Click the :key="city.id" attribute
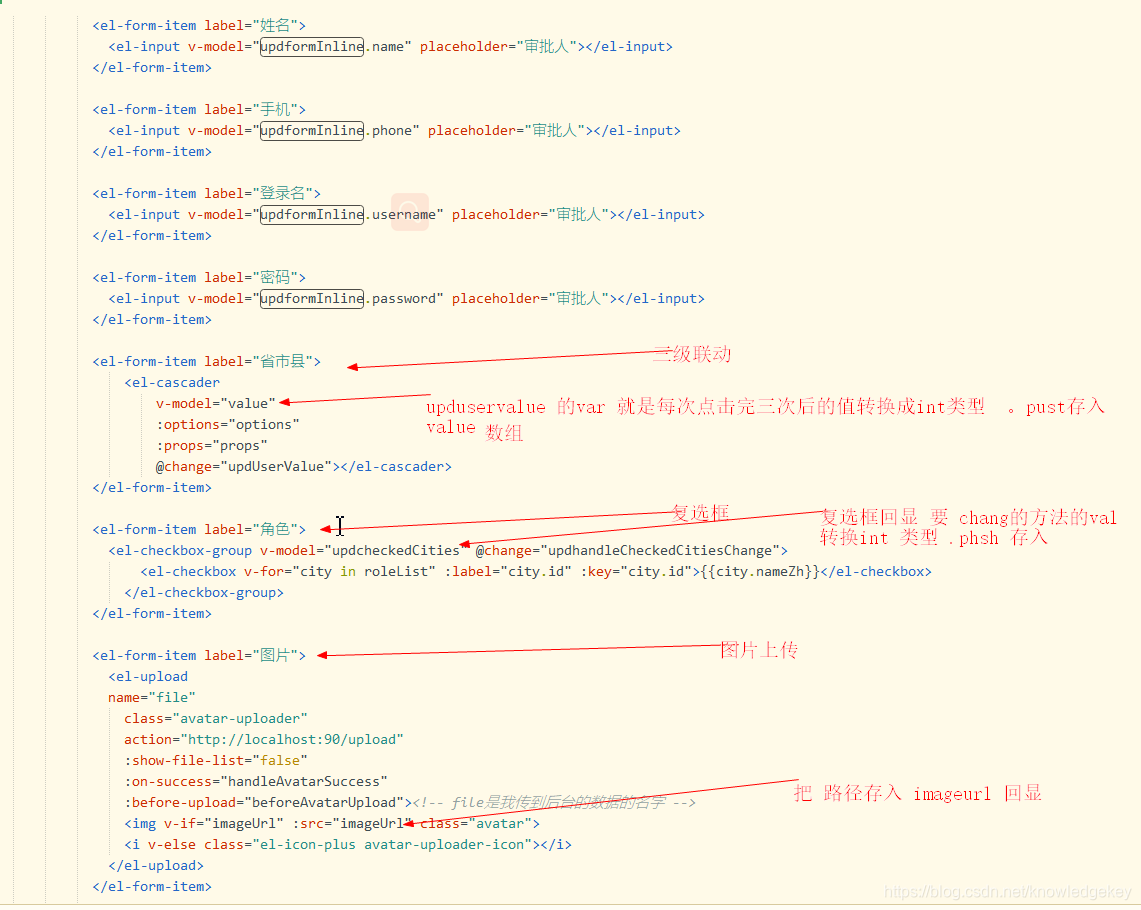1141x910 pixels. pos(637,572)
